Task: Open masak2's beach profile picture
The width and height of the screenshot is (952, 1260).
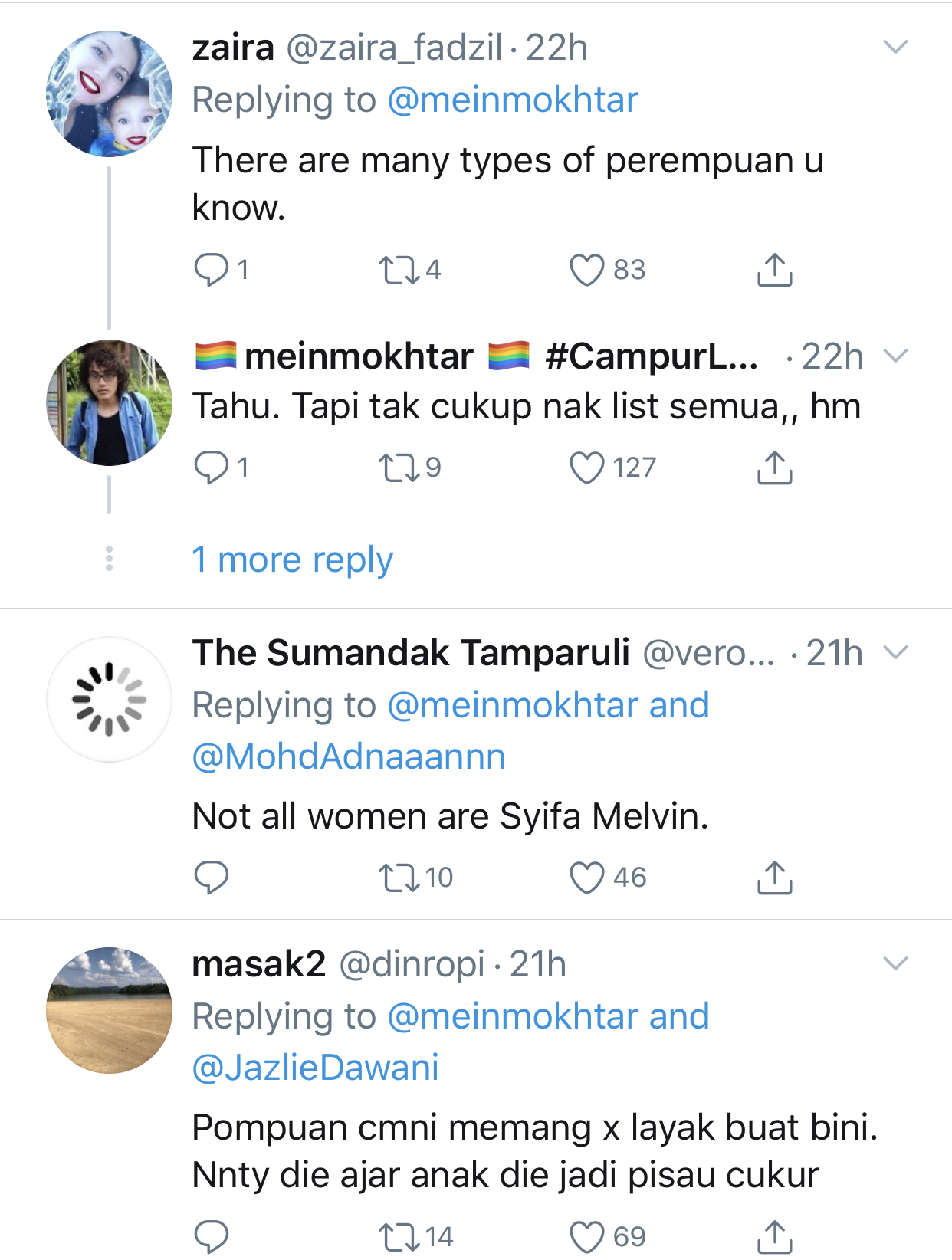Action: [109, 1010]
